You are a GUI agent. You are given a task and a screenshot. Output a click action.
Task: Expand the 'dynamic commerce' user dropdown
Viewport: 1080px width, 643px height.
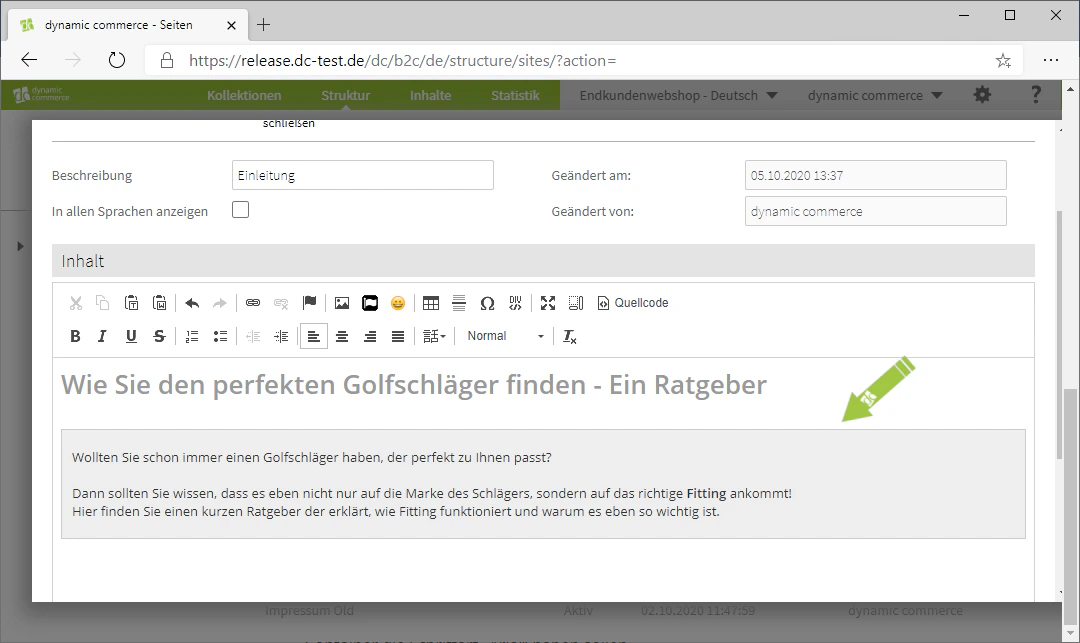[x=875, y=95]
